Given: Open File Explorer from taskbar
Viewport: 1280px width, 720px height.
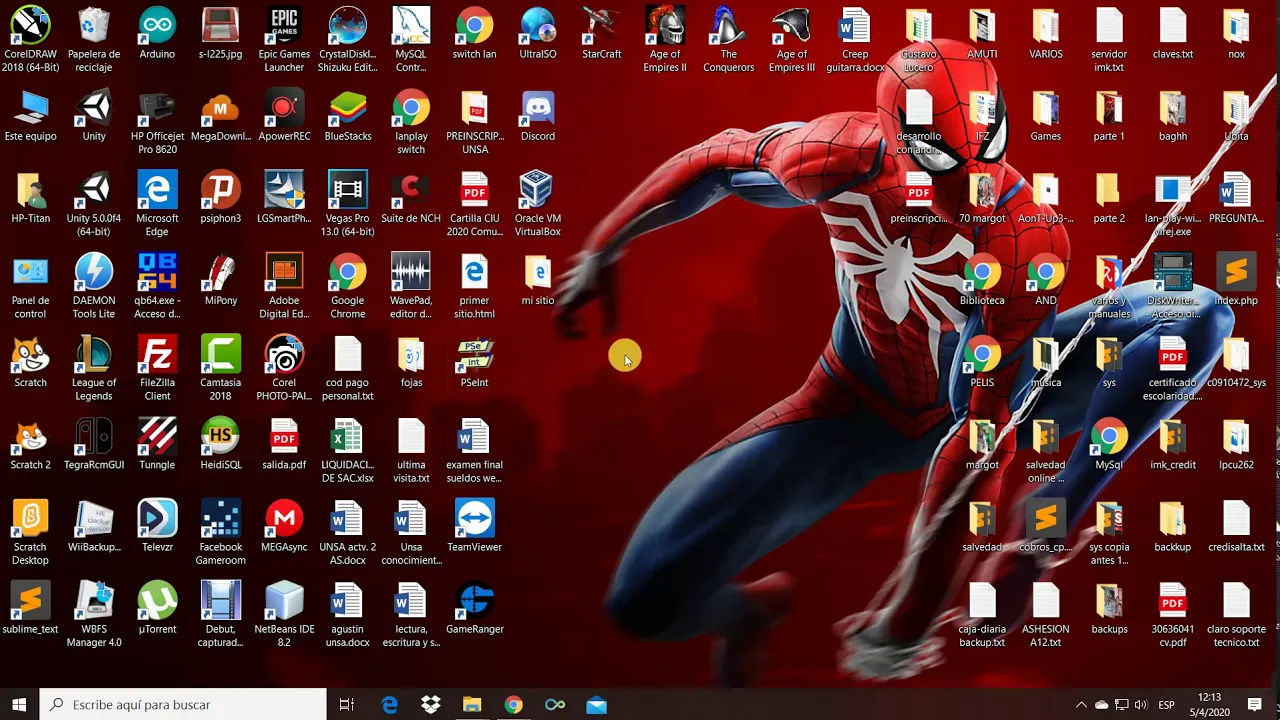Looking at the screenshot, I should tap(472, 705).
